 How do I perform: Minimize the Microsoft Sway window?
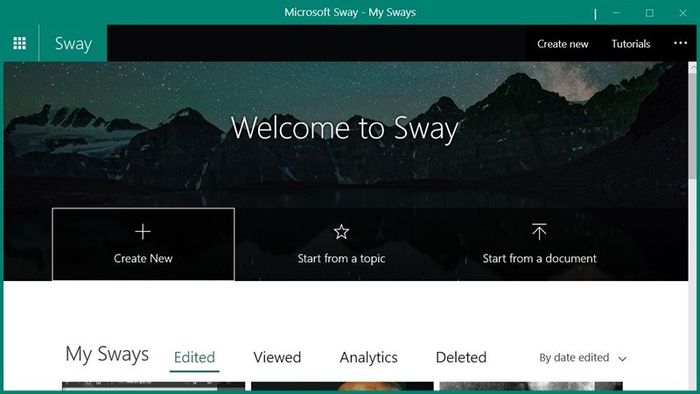tap(616, 13)
